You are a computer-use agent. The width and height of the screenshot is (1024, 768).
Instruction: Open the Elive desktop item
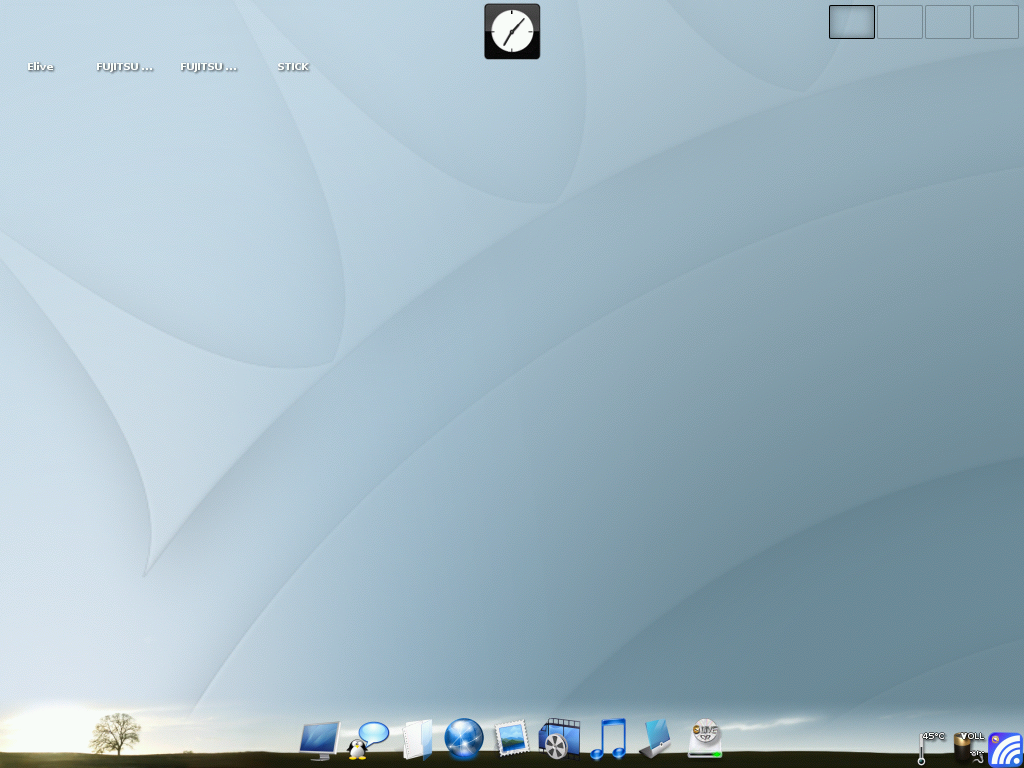(40, 67)
